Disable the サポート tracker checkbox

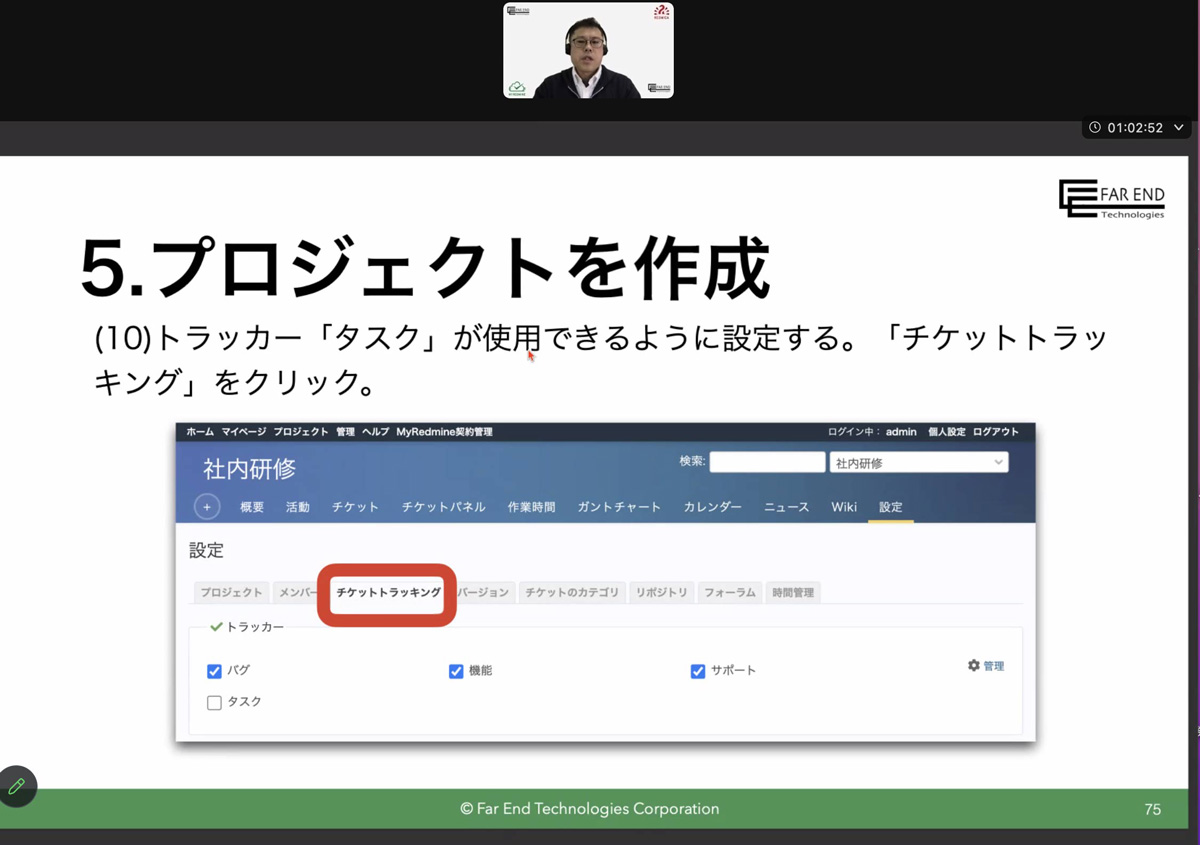click(x=698, y=671)
